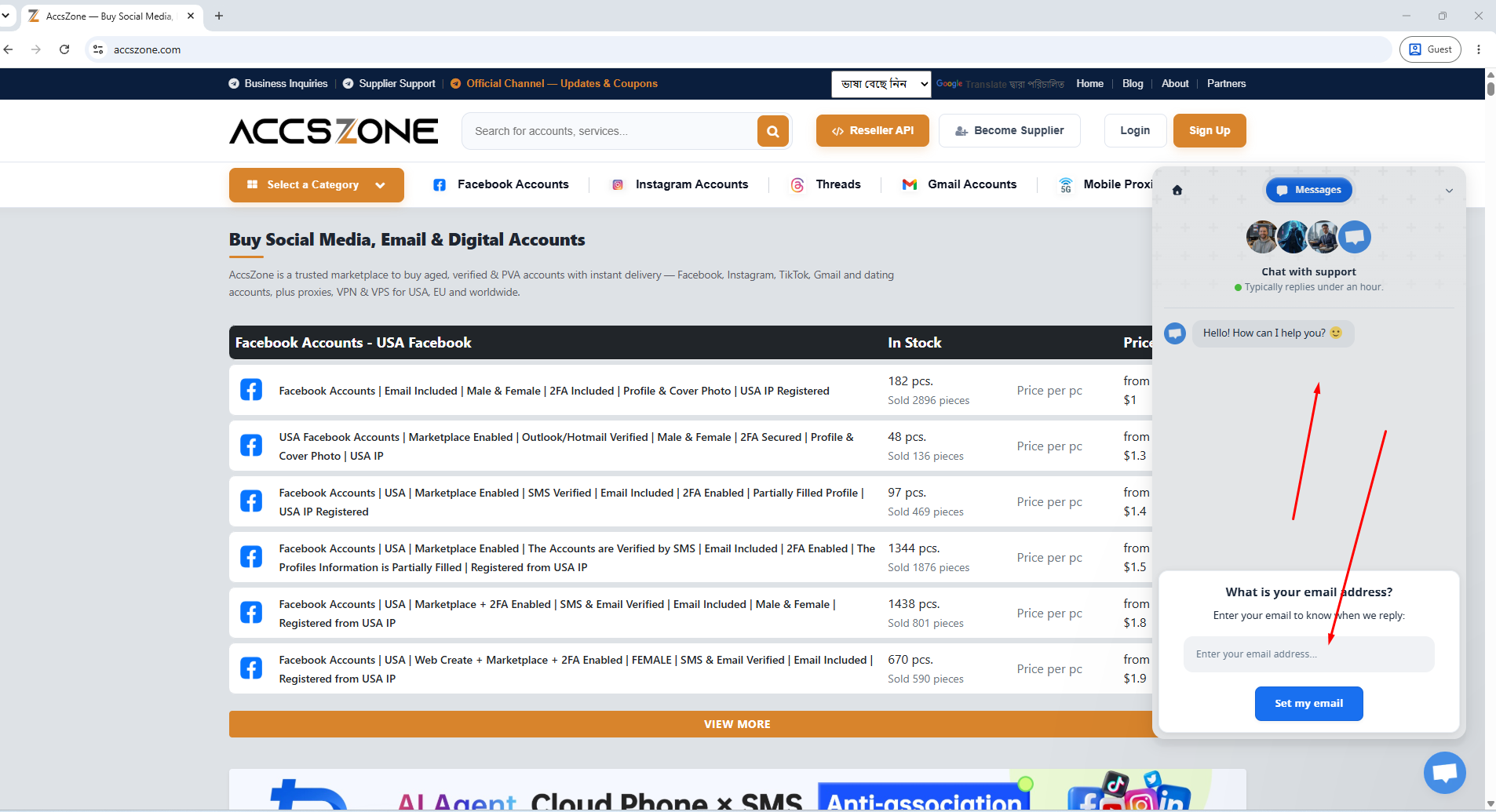Click the AccsZone logo
Viewport: 1496px width, 812px height.
coord(334,131)
